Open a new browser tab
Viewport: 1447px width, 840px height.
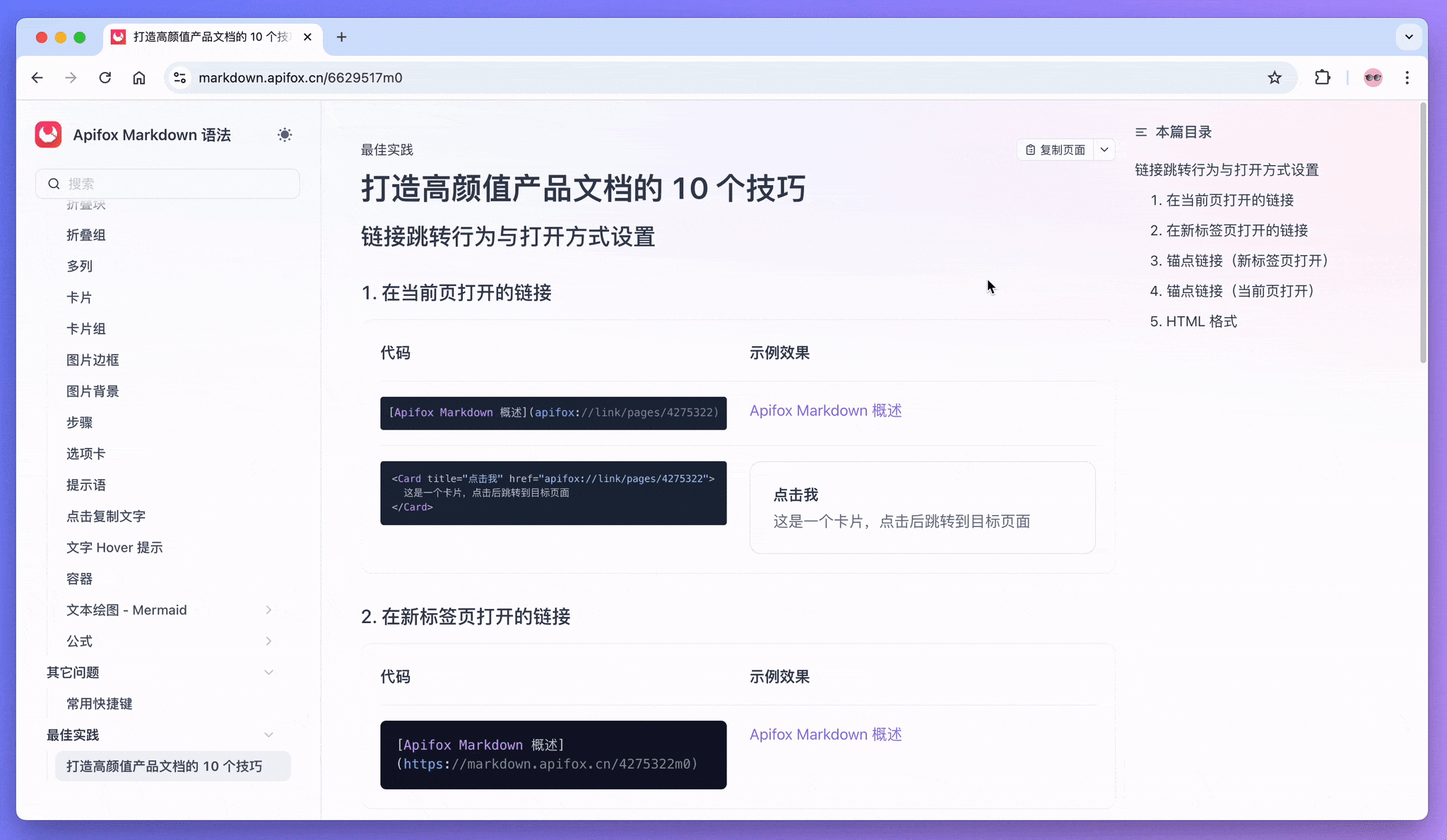coord(342,37)
